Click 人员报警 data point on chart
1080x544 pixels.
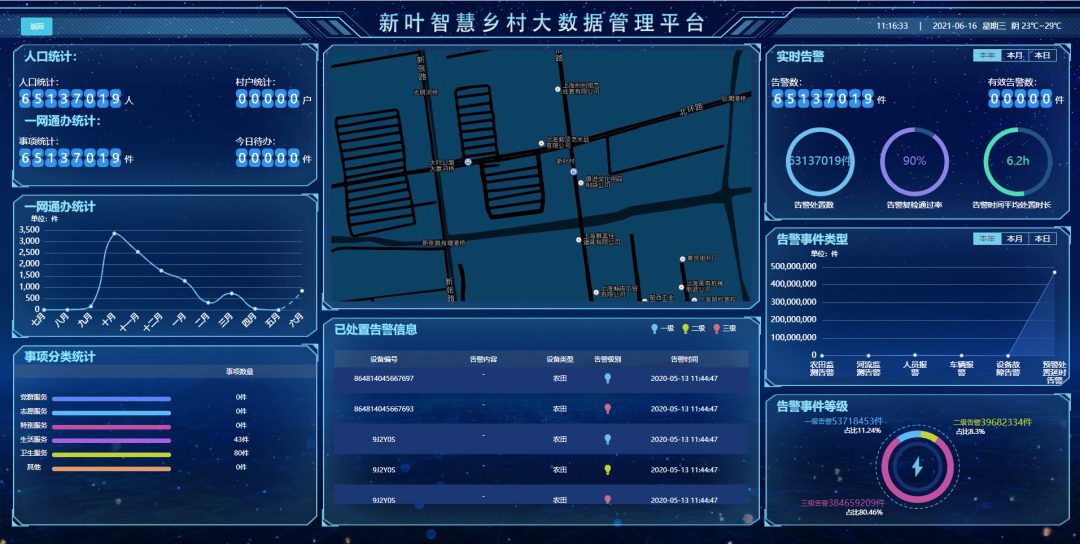pos(915,355)
